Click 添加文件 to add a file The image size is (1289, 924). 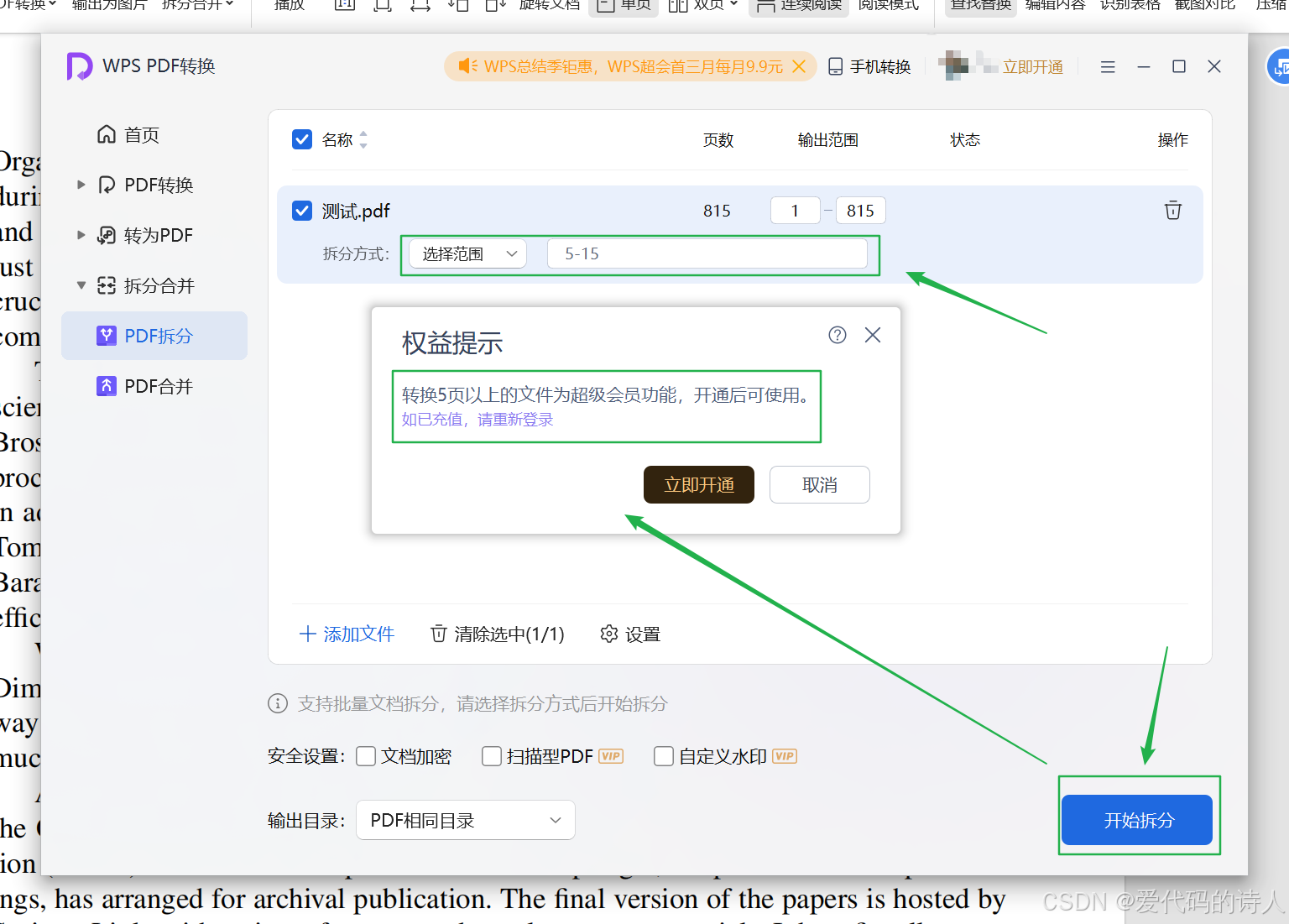[347, 634]
